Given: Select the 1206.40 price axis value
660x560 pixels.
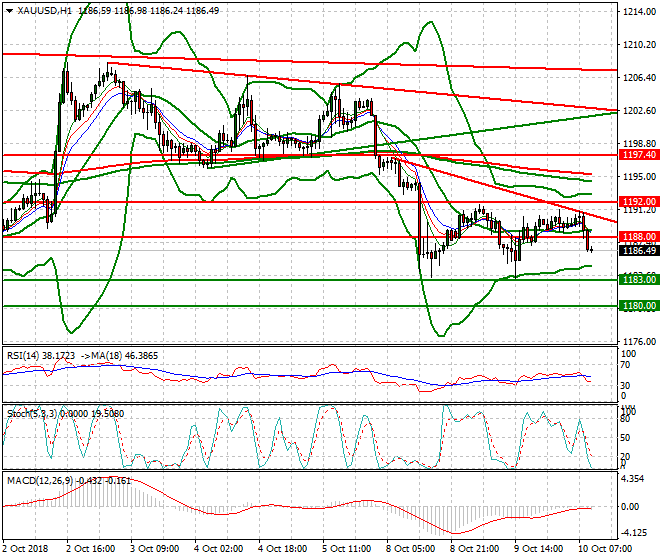Looking at the screenshot, I should pyautogui.click(x=639, y=77).
